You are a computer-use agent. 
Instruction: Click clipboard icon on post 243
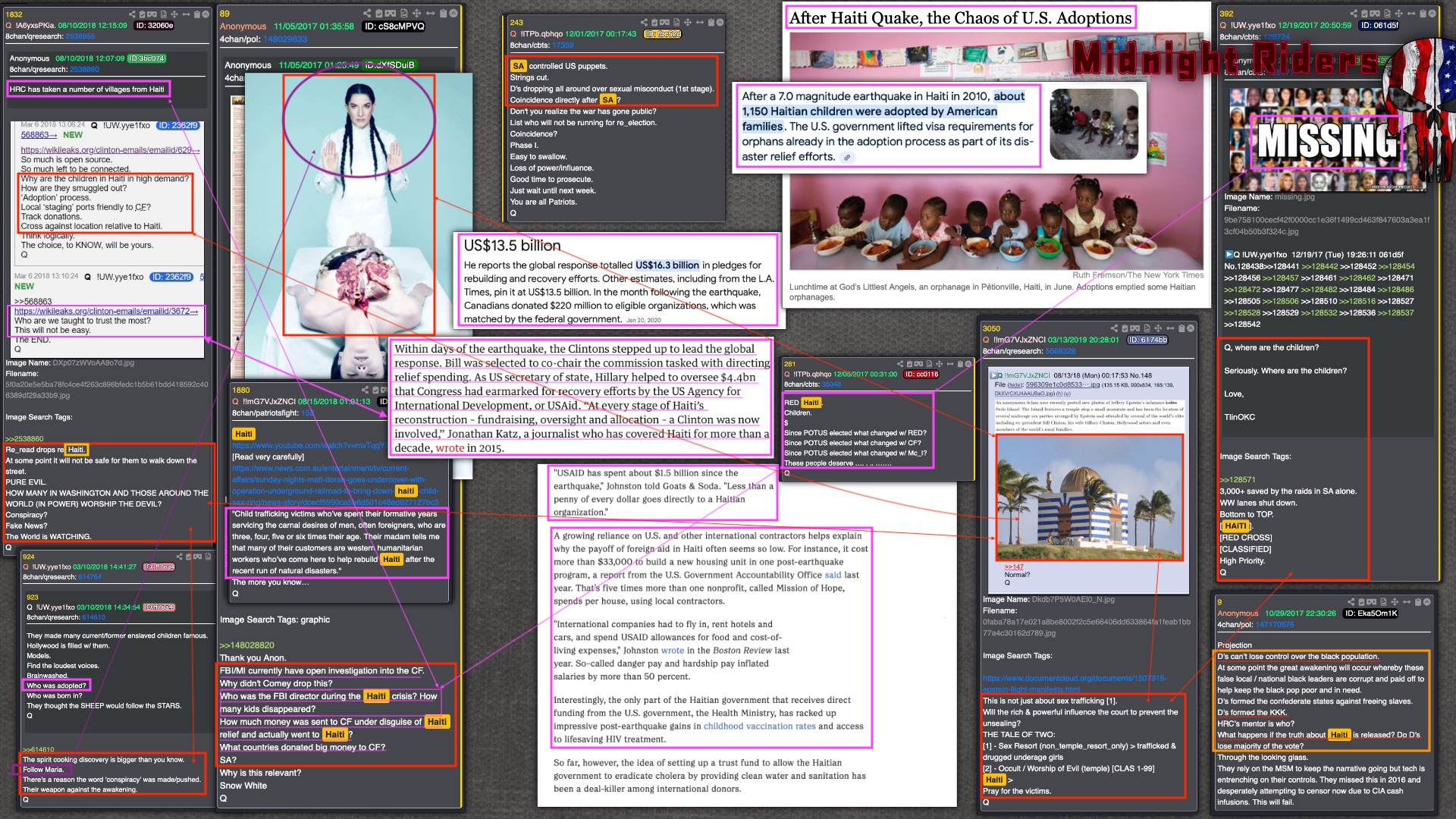point(711,22)
